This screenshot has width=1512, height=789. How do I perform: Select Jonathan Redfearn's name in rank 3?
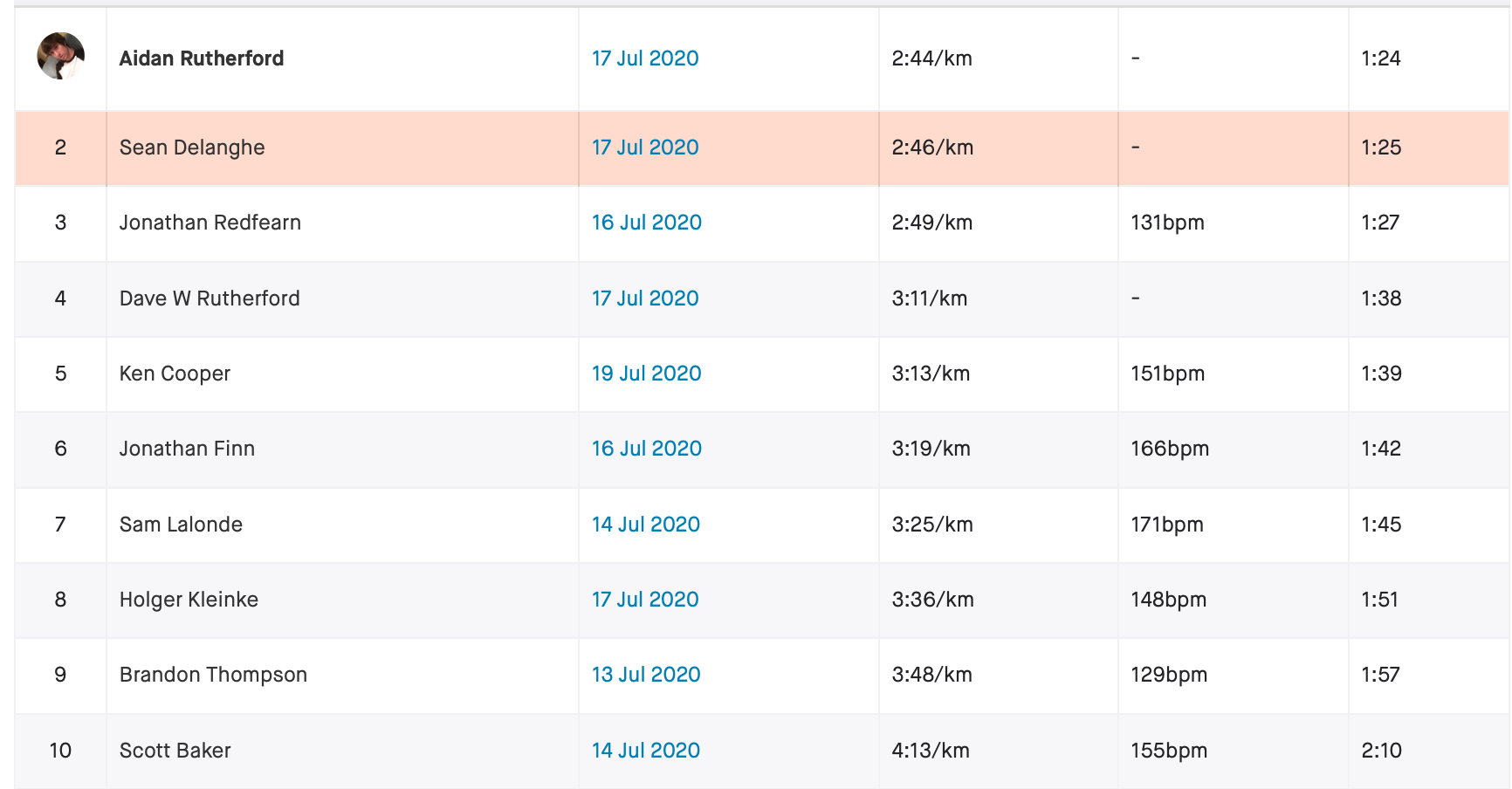(x=210, y=223)
